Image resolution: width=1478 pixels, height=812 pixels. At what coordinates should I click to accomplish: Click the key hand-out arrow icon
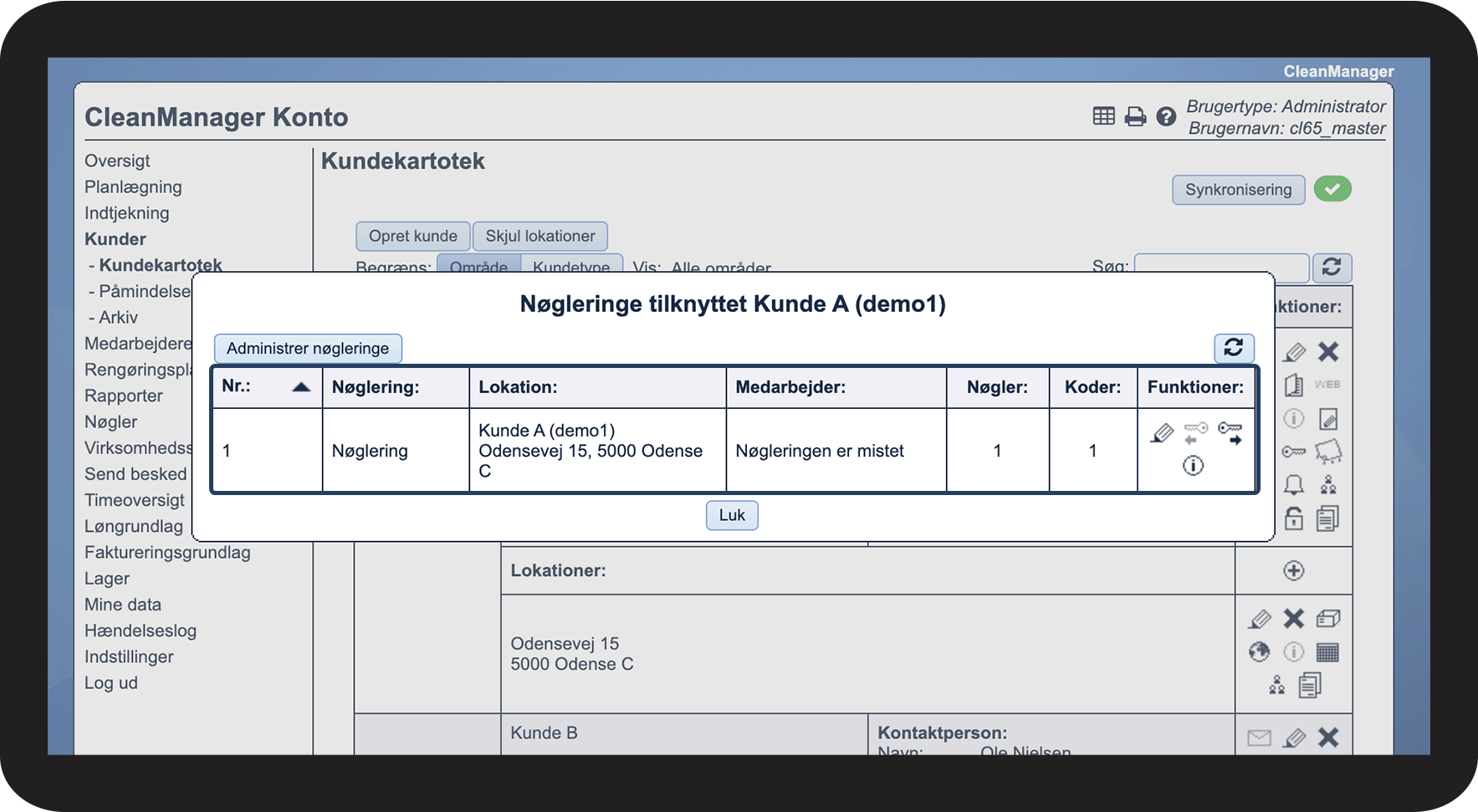[x=1230, y=433]
